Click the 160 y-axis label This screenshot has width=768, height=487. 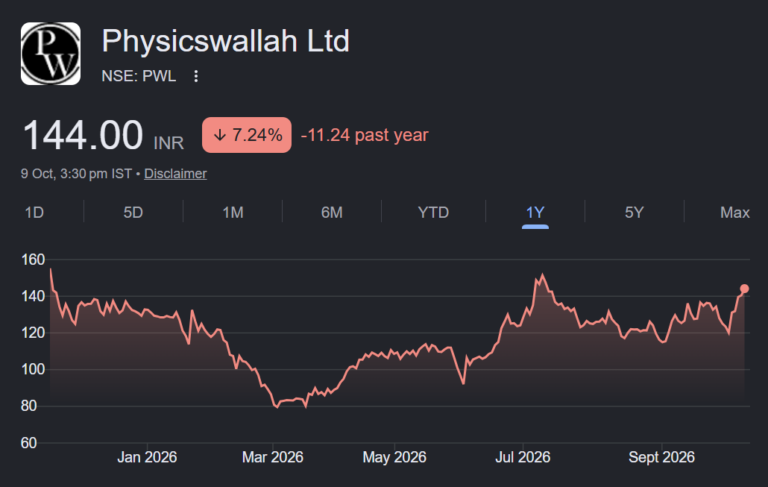click(x=33, y=260)
